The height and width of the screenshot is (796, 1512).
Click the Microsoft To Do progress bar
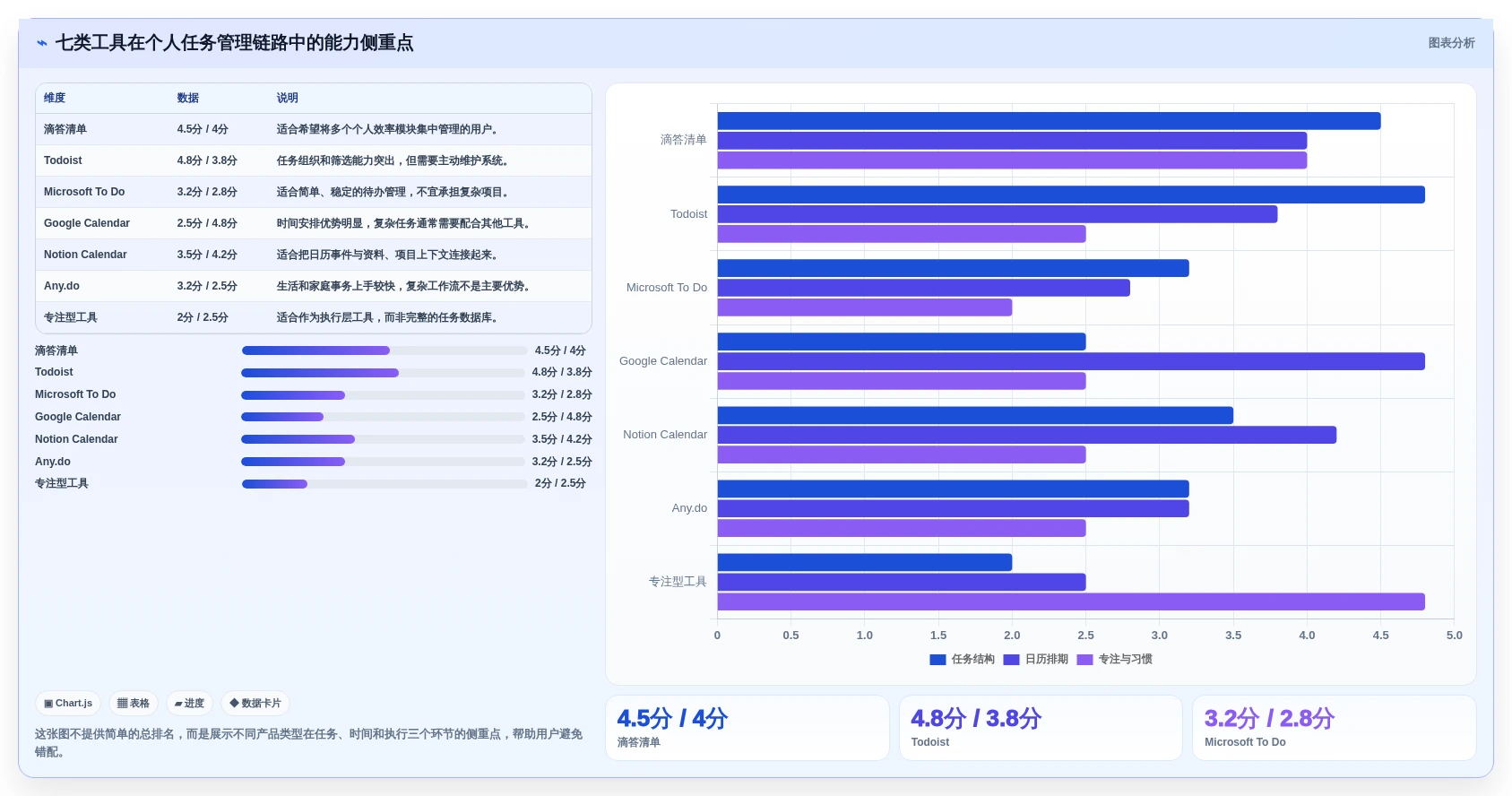(383, 395)
